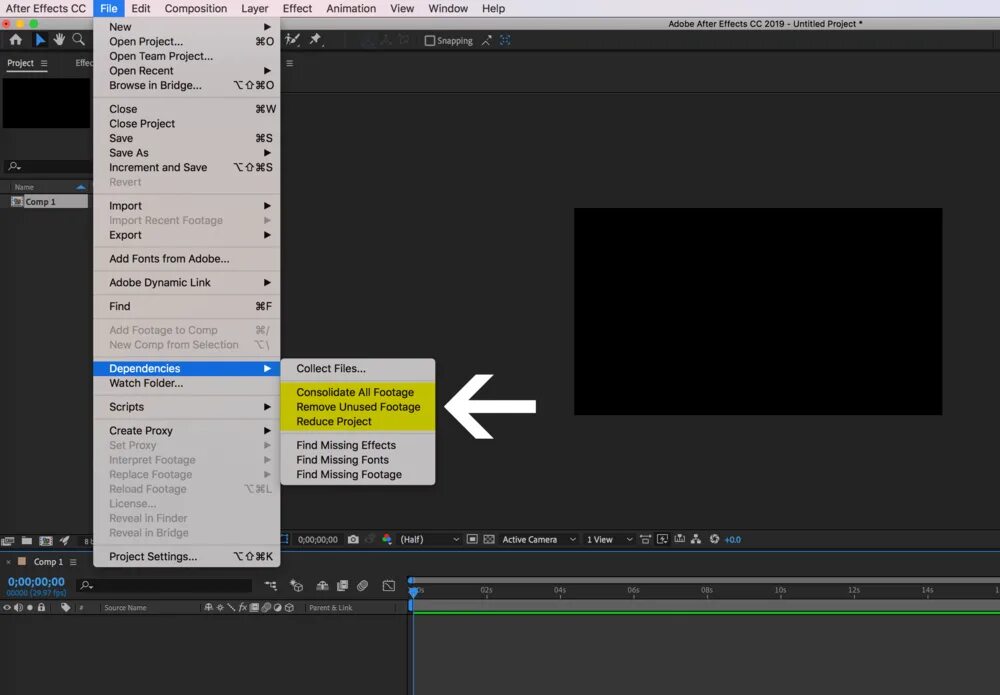Click the Interpret Footage icon in Project panel
This screenshot has width=1000, height=695.
tap(8, 541)
